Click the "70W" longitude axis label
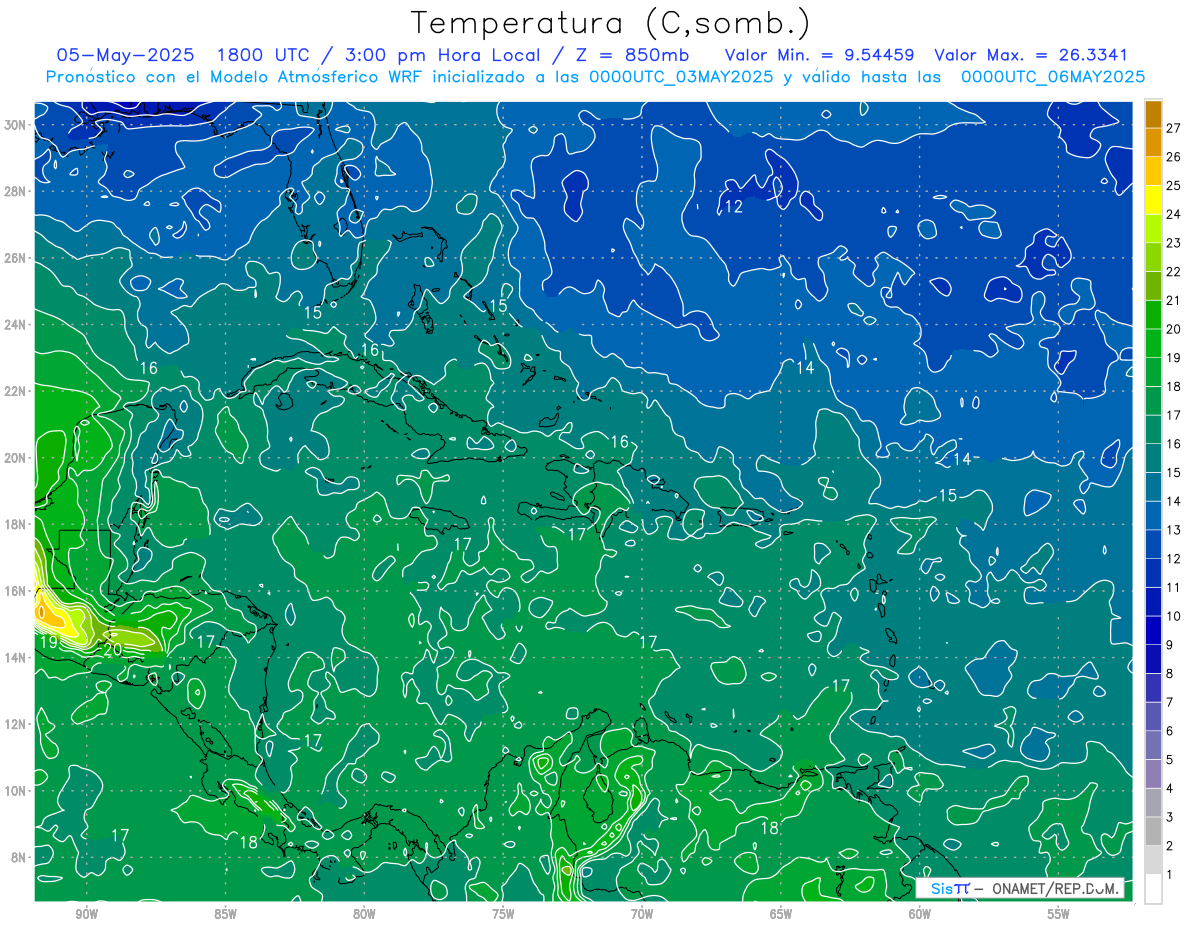Screen dimensions: 1200x927 (642, 915)
